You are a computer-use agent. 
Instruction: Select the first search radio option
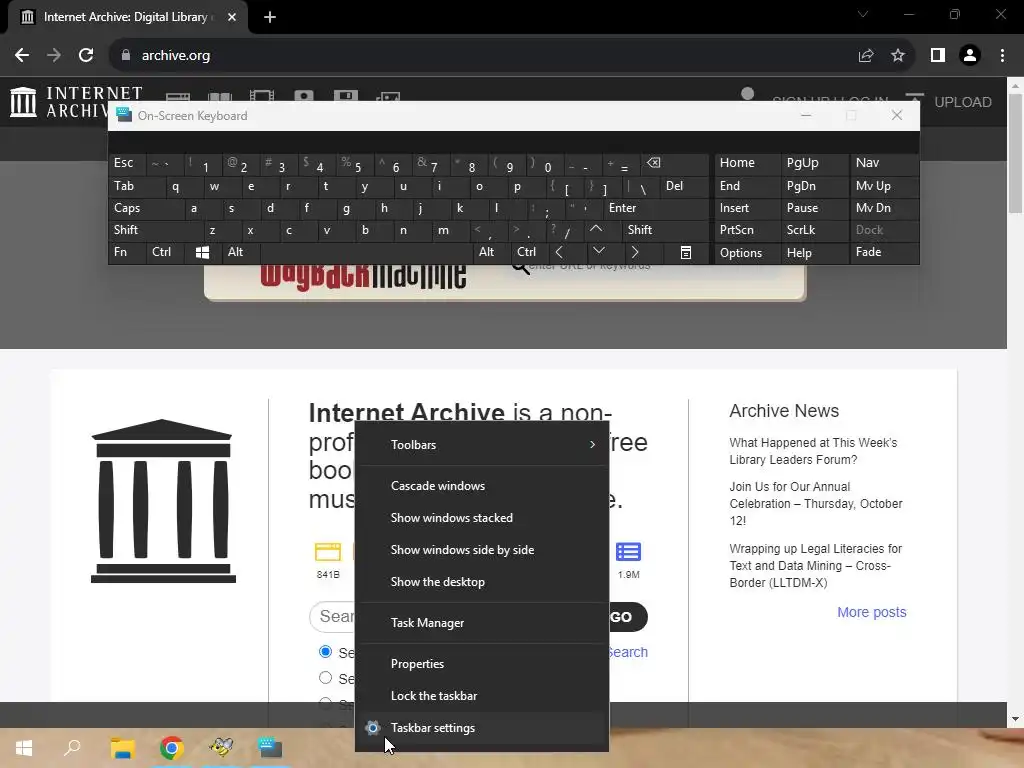pyautogui.click(x=325, y=652)
